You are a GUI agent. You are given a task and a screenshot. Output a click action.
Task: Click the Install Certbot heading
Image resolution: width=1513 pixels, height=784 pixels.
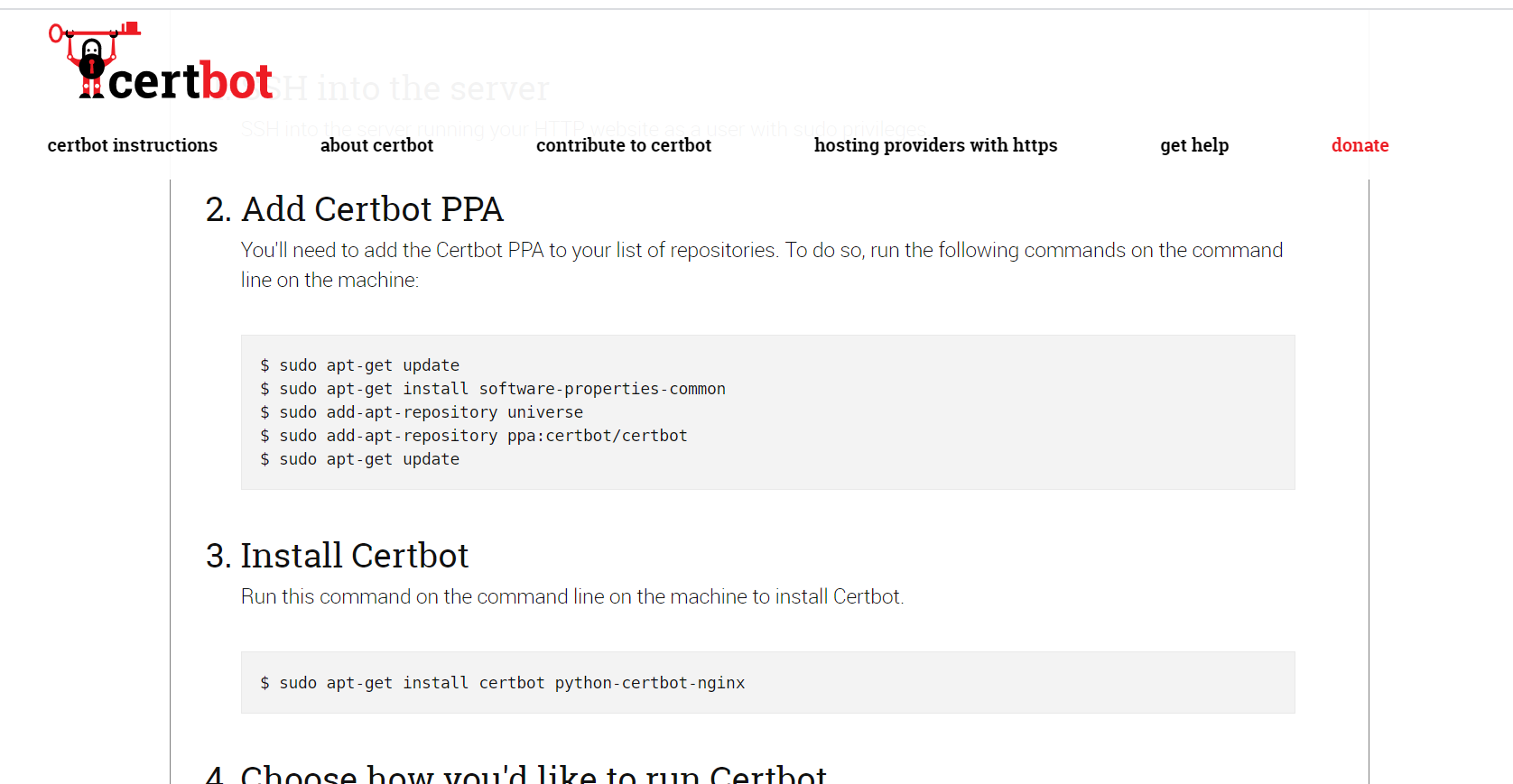pyautogui.click(x=337, y=556)
